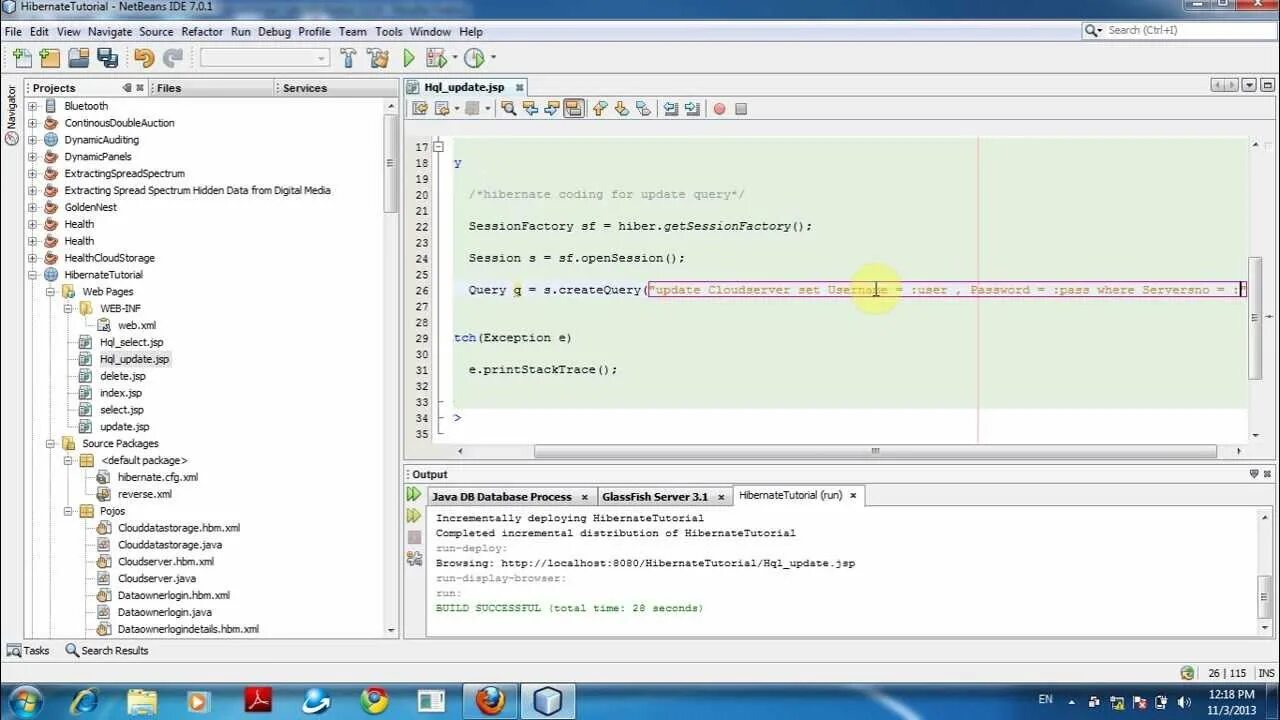Screen dimensions: 1280x720
Task: Toggle a bookmark on the current line
Action: point(643,108)
